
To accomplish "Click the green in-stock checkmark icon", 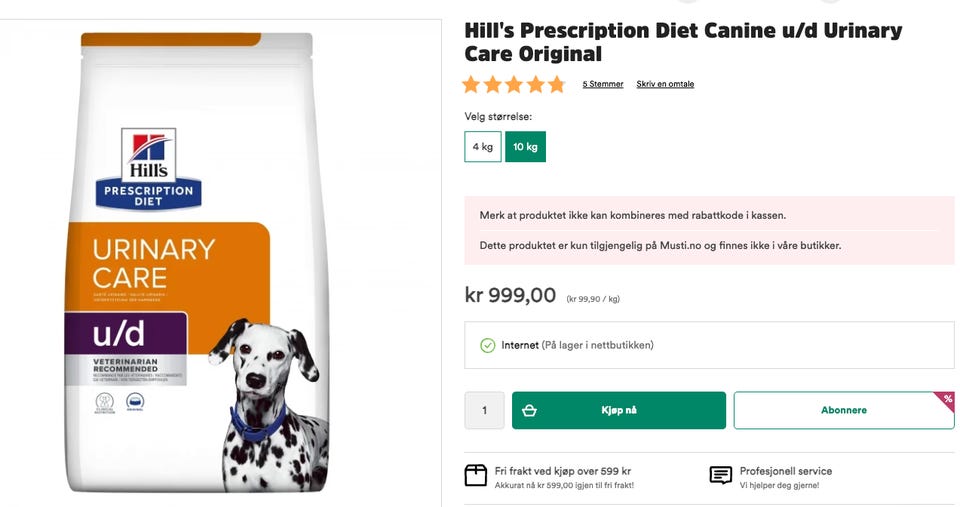I will pos(487,345).
